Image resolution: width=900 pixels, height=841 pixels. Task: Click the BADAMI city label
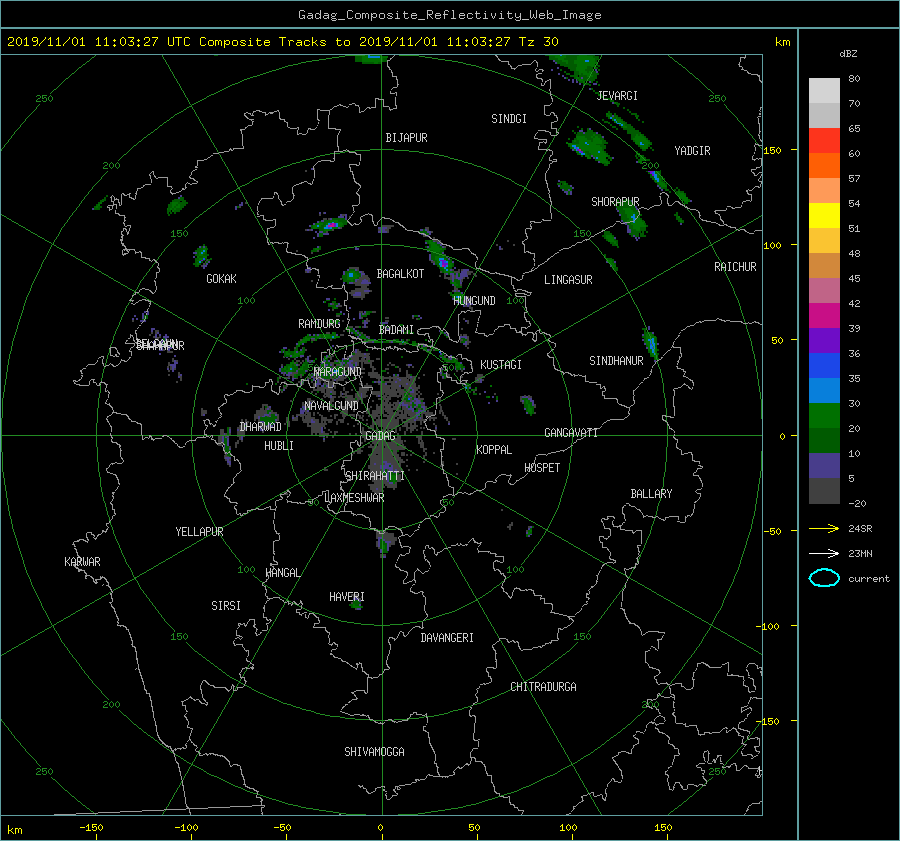pyautogui.click(x=396, y=330)
